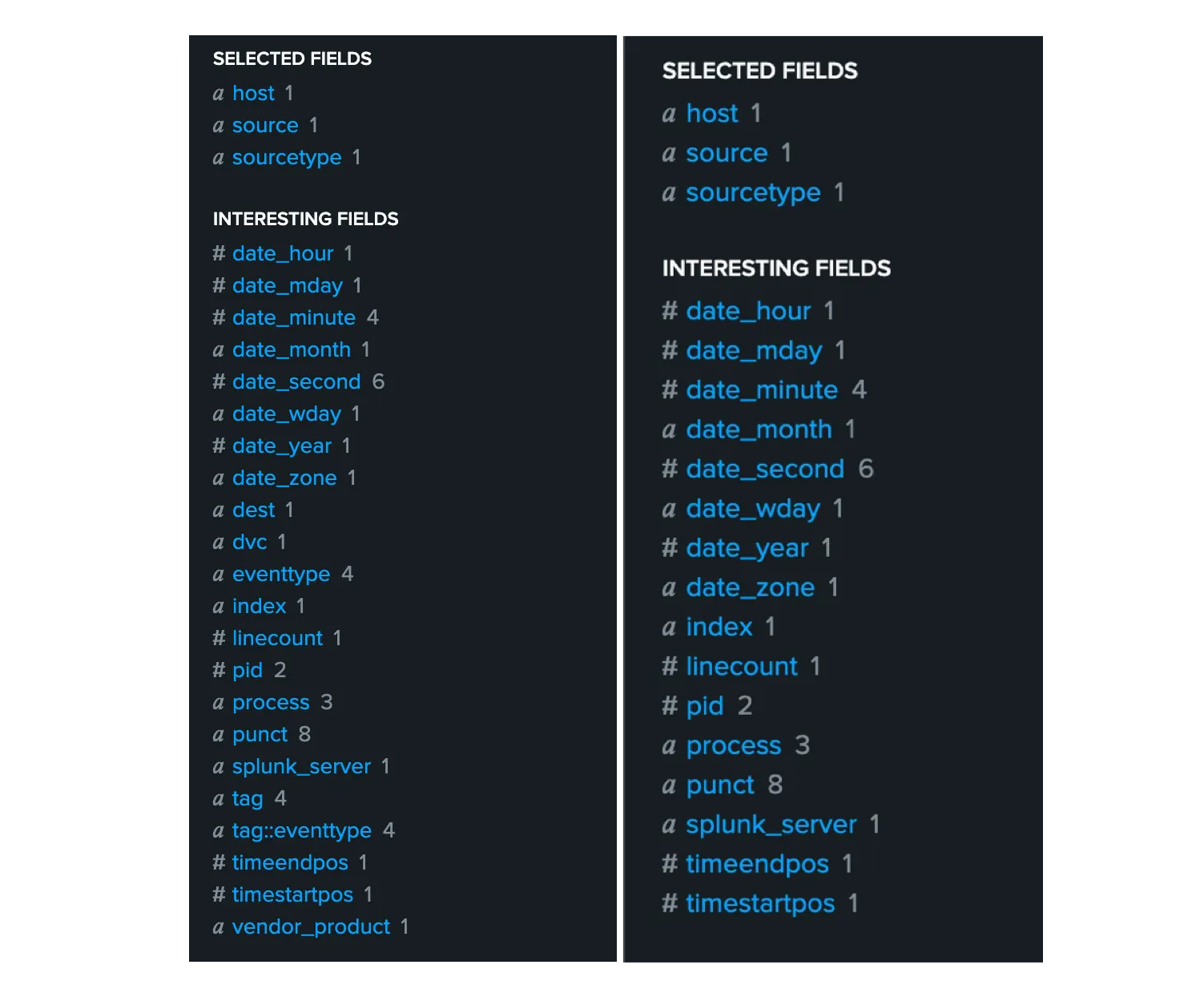Click the string icon beside vendor_product
Image resolution: width=1204 pixels, height=997 pixels.
tap(218, 927)
